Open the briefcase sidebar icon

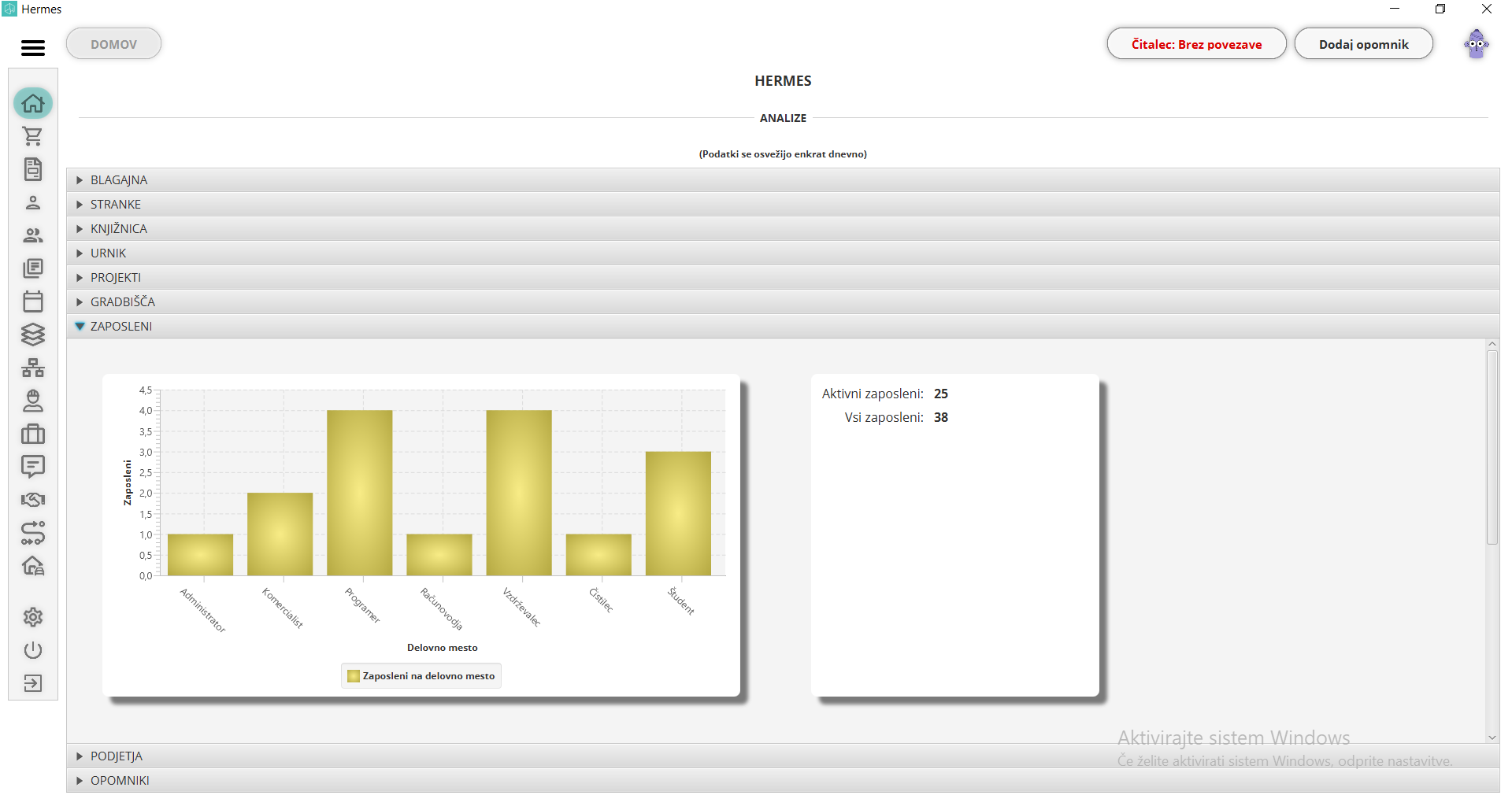coord(33,434)
